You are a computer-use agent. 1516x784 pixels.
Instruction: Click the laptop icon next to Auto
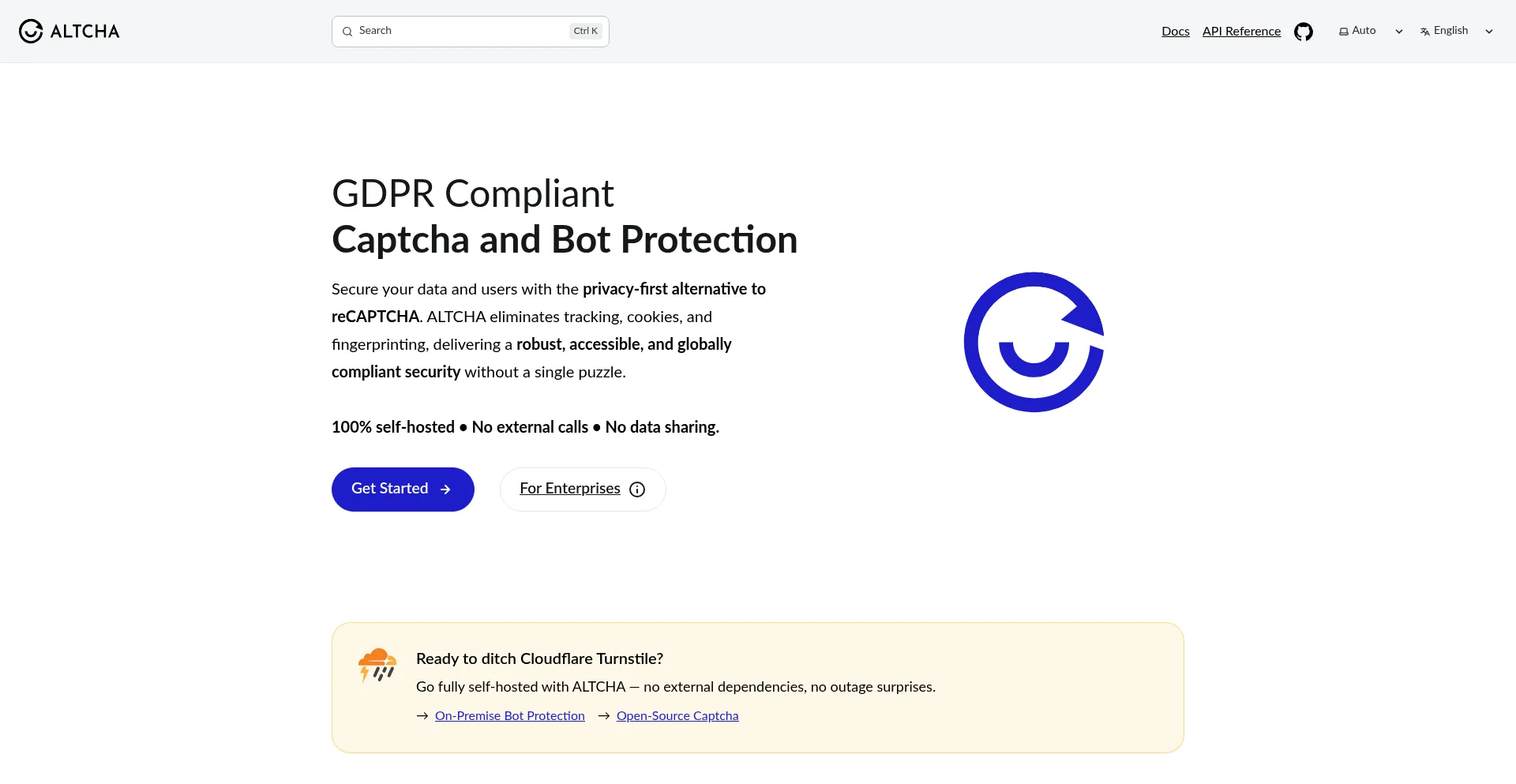[1344, 32]
